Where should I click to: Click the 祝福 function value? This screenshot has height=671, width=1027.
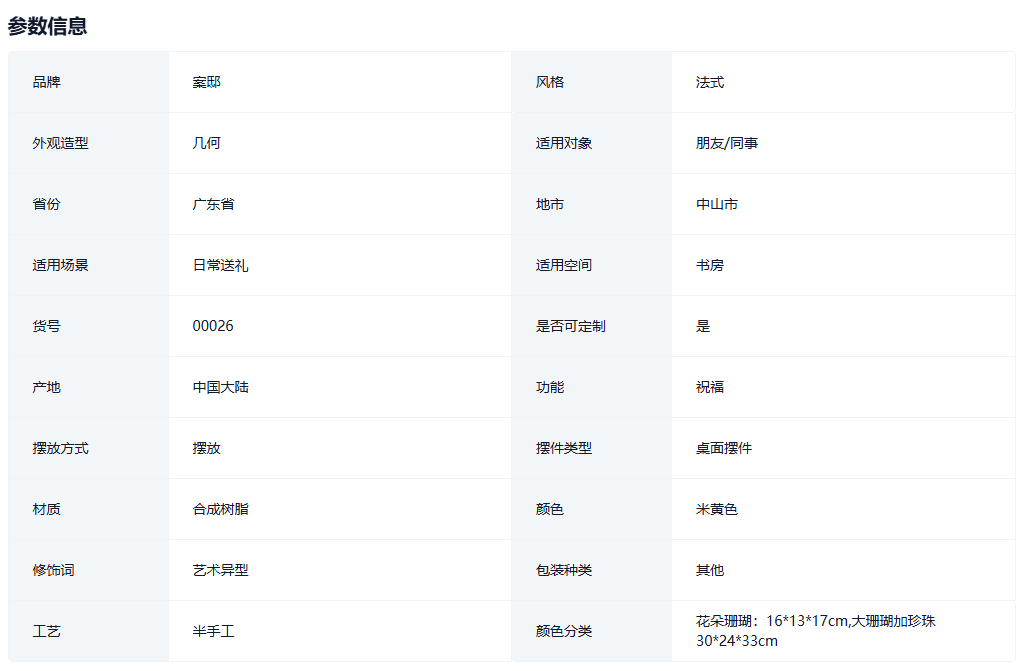click(x=710, y=387)
